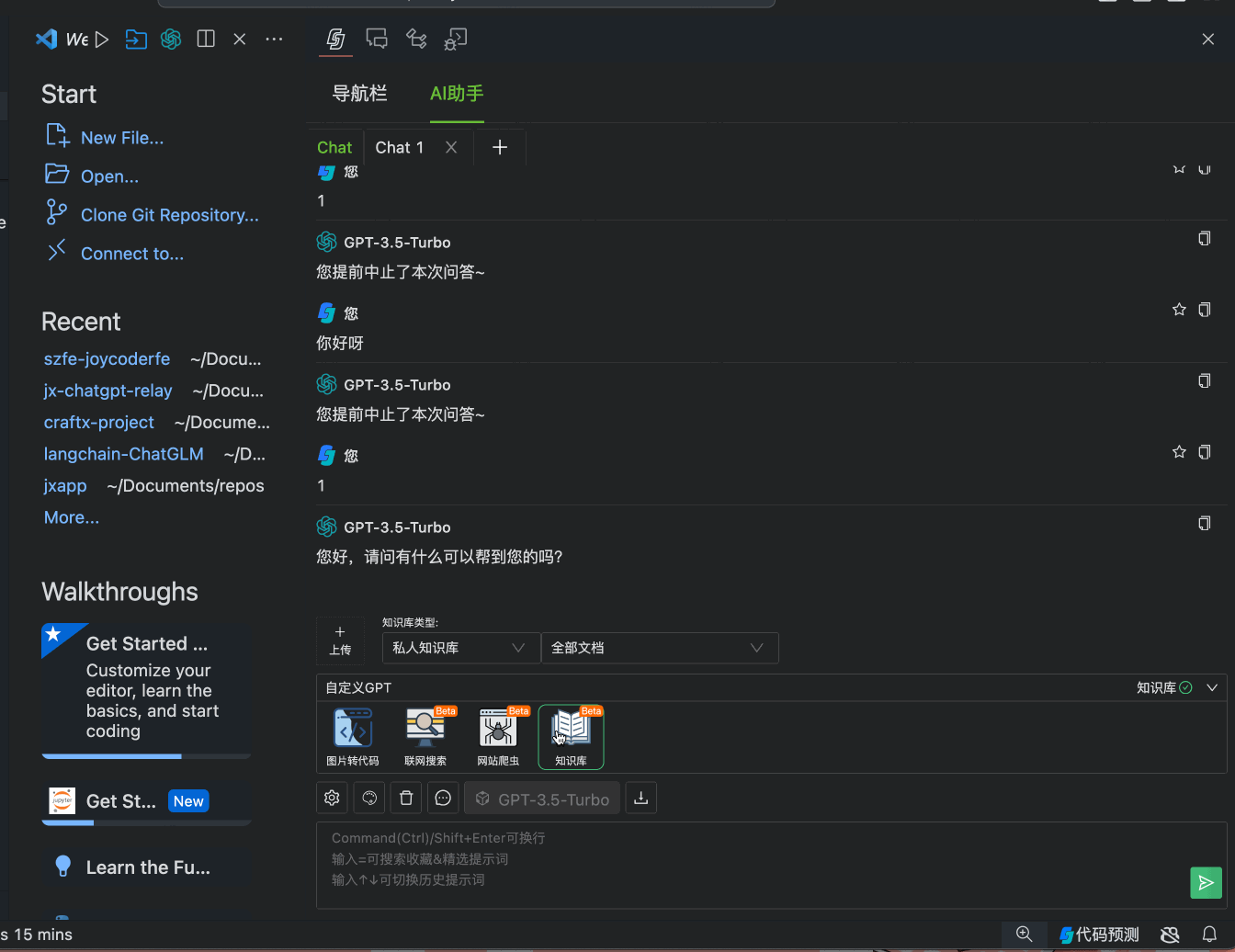Open the GPT-3.5-Turbo model selector
1235x952 pixels.
[x=542, y=799]
